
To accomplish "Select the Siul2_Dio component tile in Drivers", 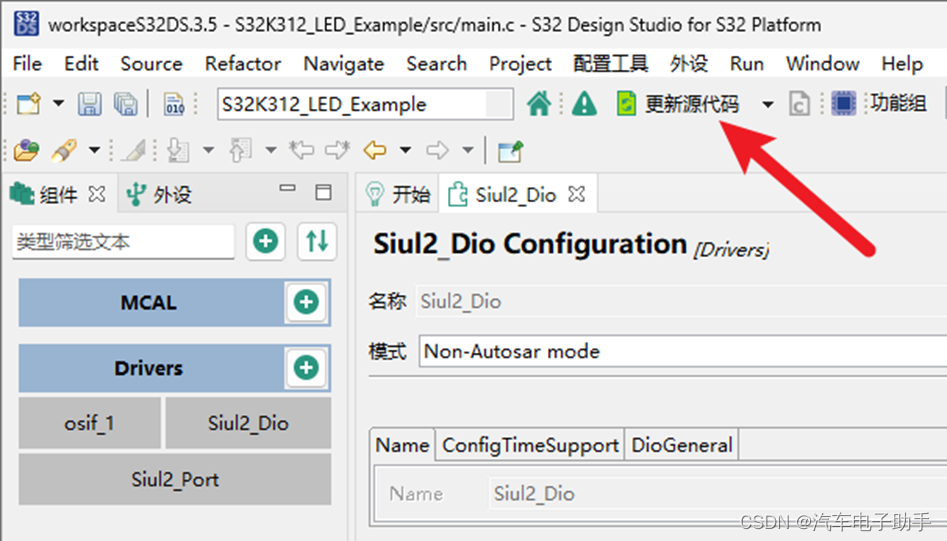I will click(x=248, y=423).
